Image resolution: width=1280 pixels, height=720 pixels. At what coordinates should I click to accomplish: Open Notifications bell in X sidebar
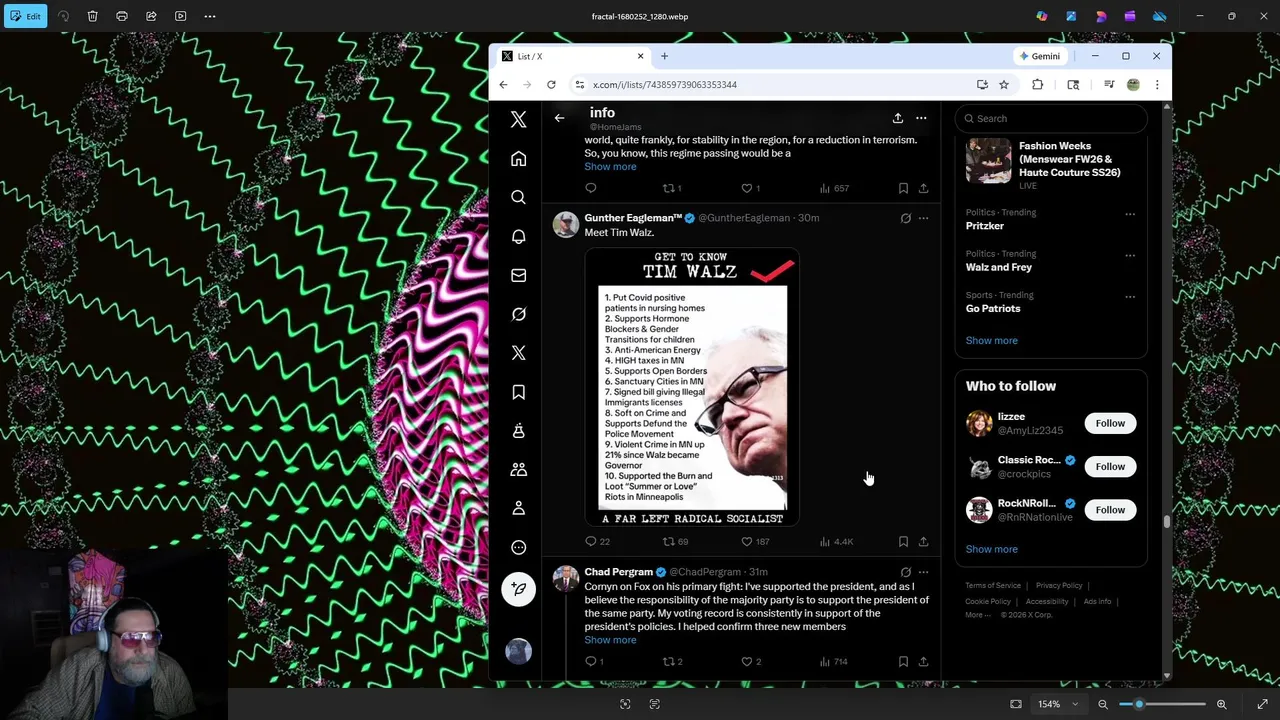tap(518, 237)
